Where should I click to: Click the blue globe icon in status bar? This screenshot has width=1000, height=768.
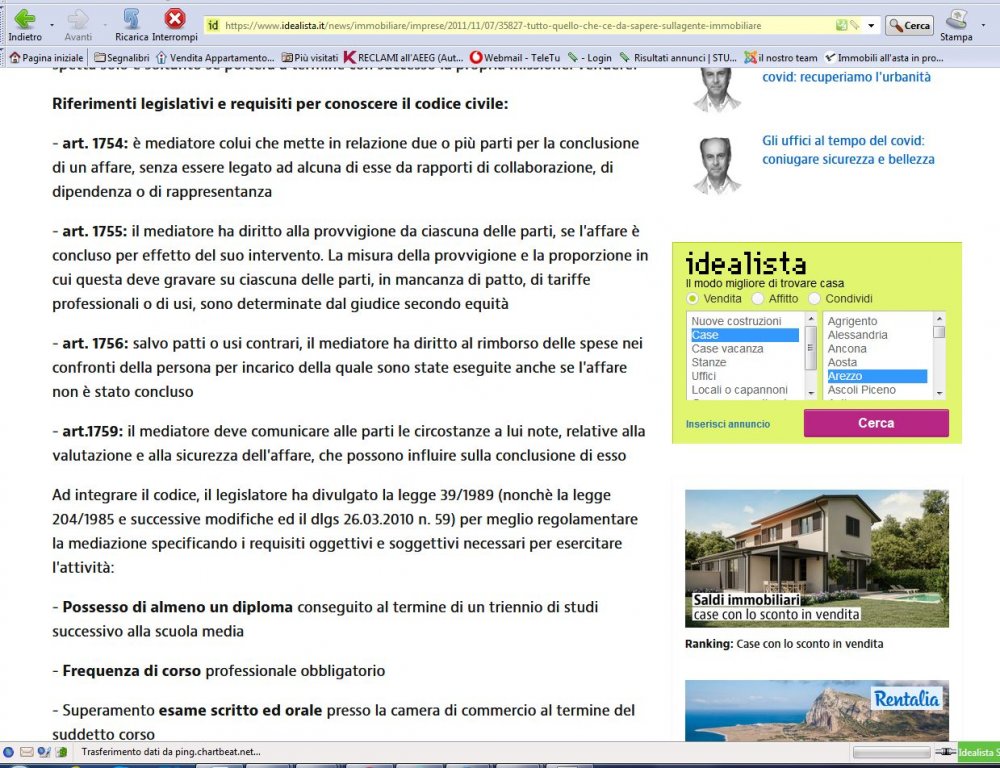[9, 752]
